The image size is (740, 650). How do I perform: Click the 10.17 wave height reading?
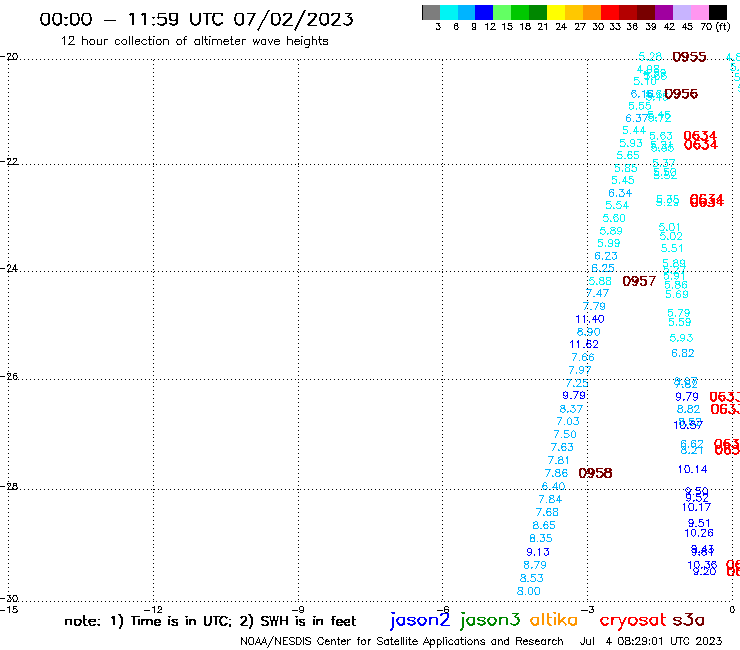click(696, 507)
